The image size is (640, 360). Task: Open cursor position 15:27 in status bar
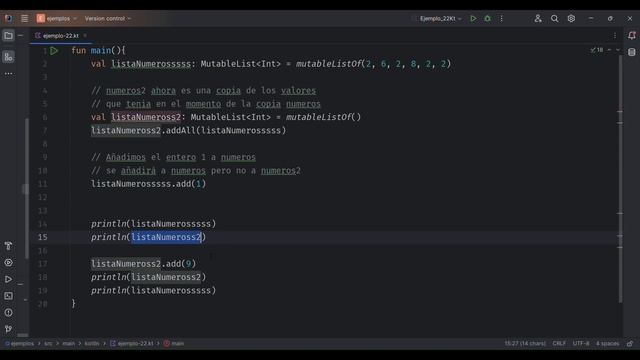525,344
